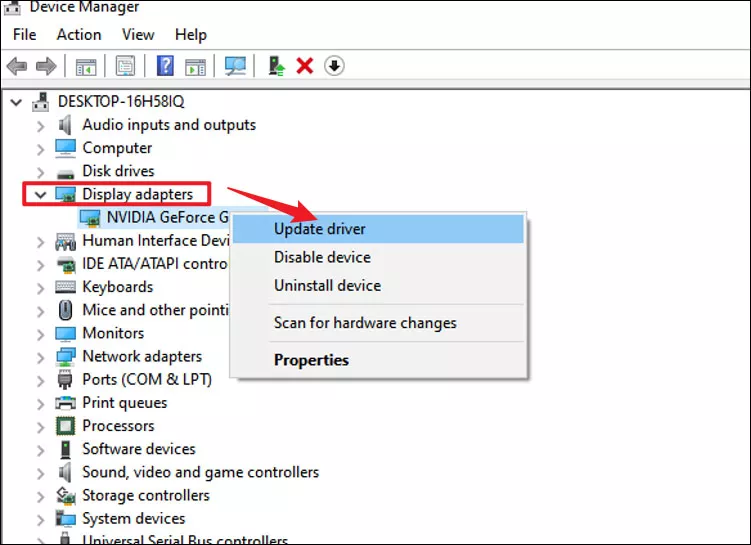Image resolution: width=751 pixels, height=545 pixels.
Task: Expand the Computer category chevron
Action: [41, 149]
